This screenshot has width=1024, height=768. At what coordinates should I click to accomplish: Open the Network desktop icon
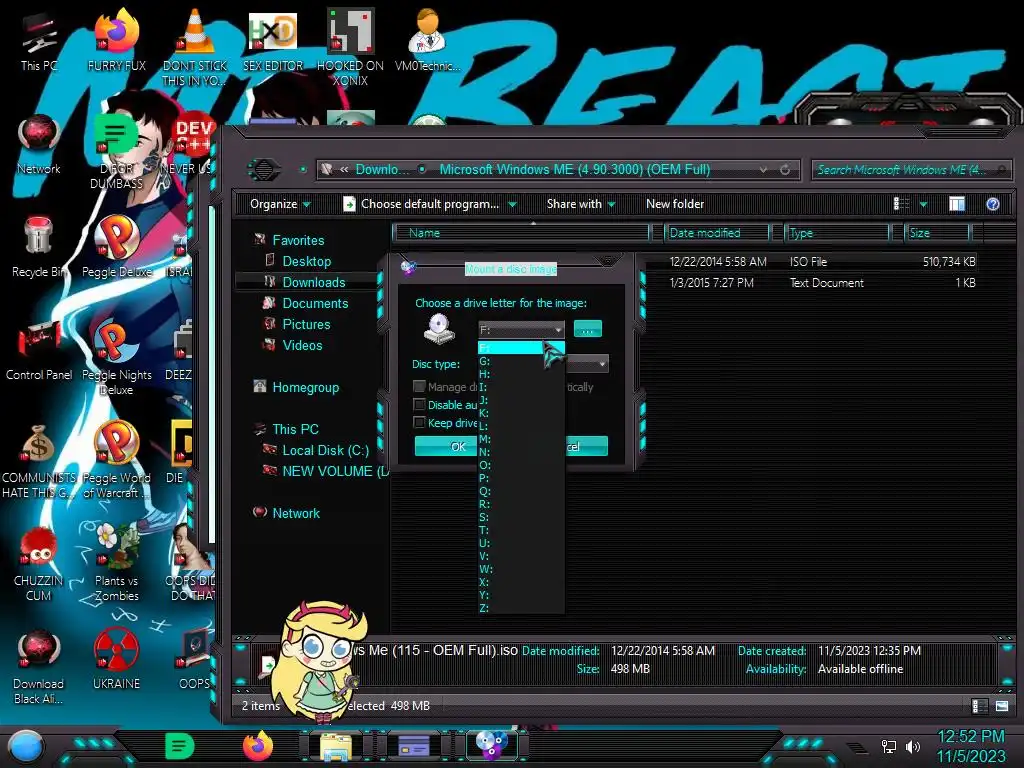point(39,145)
